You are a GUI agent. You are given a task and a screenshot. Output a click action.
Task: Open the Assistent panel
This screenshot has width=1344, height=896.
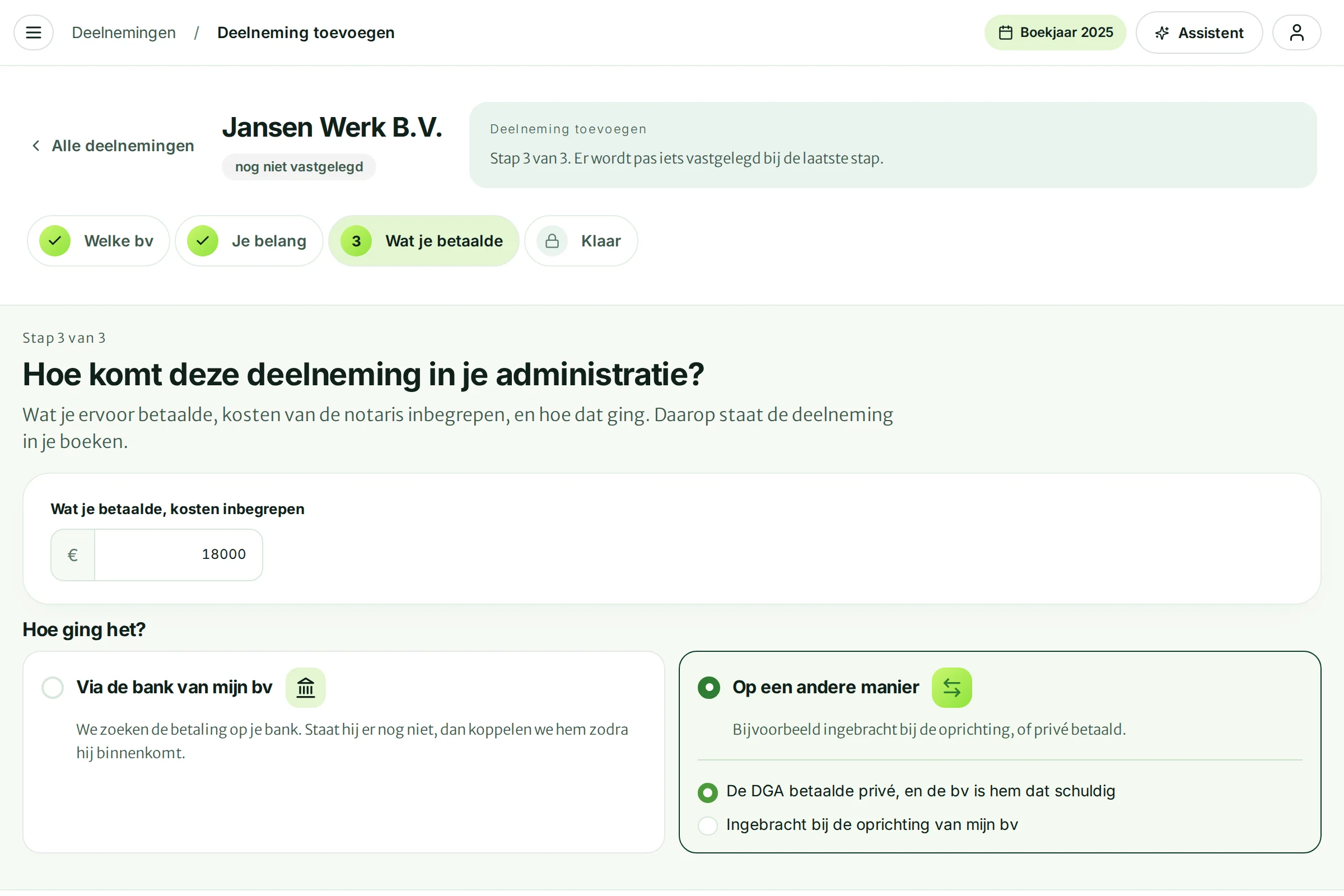(x=1199, y=32)
